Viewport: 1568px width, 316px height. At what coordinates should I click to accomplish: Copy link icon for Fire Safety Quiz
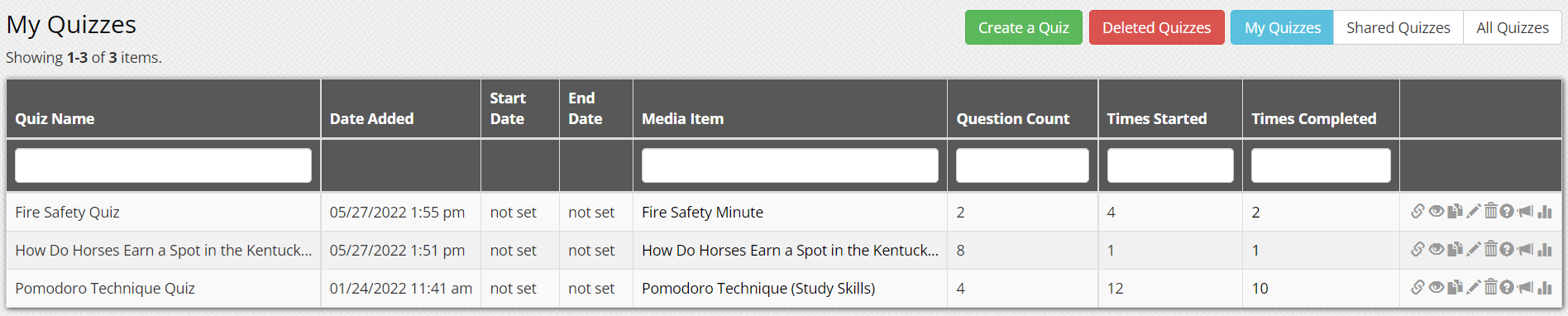(x=1417, y=211)
